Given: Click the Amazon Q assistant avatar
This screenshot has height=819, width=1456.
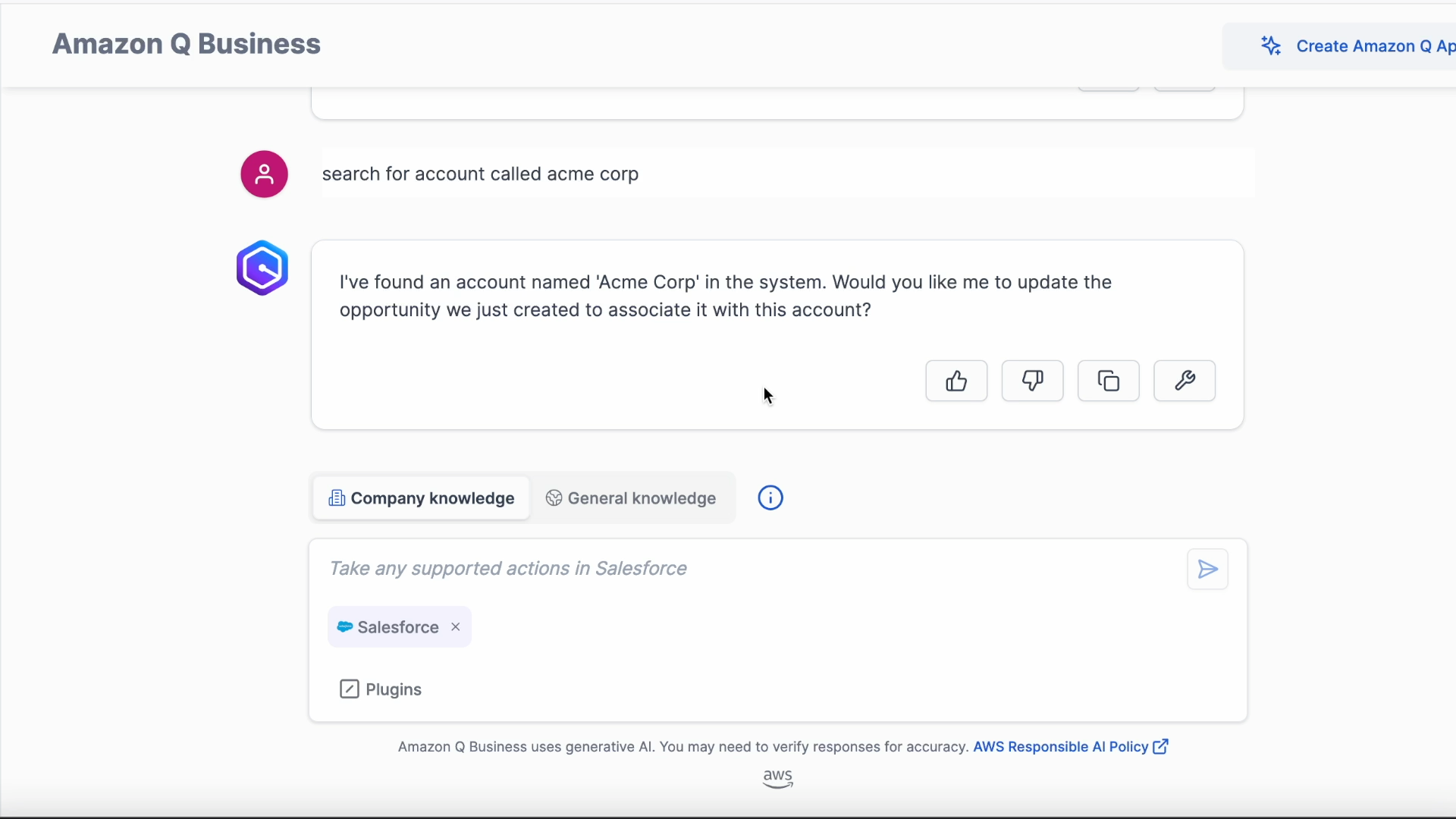Looking at the screenshot, I should click(262, 268).
